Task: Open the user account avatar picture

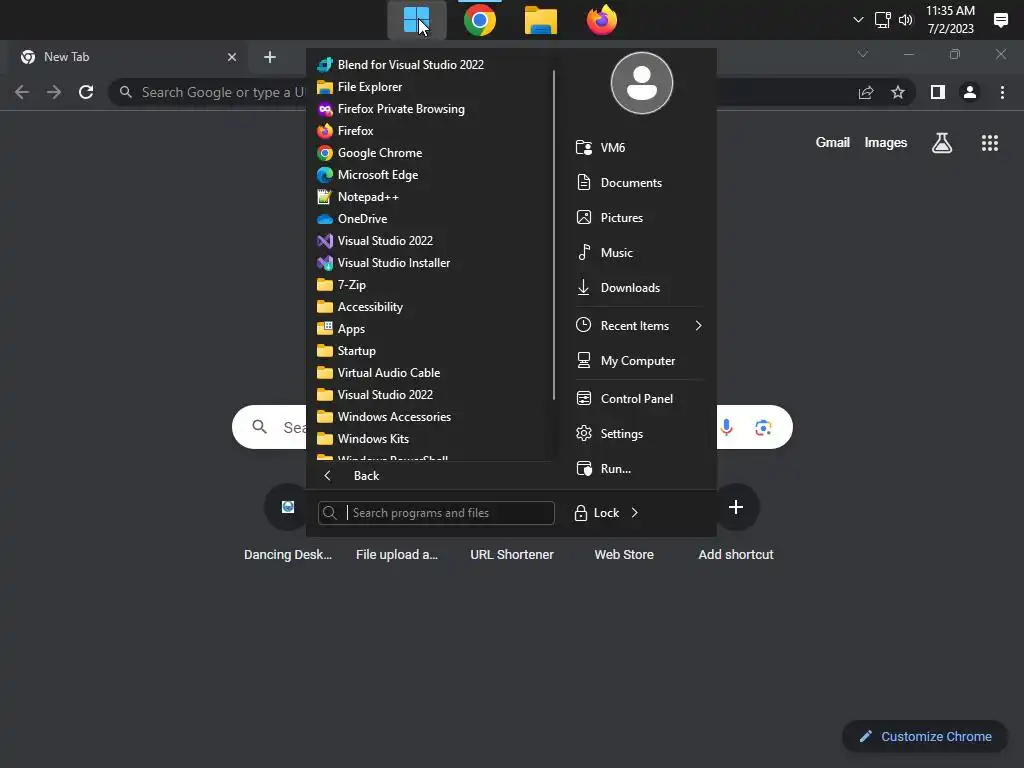Action: [641, 83]
